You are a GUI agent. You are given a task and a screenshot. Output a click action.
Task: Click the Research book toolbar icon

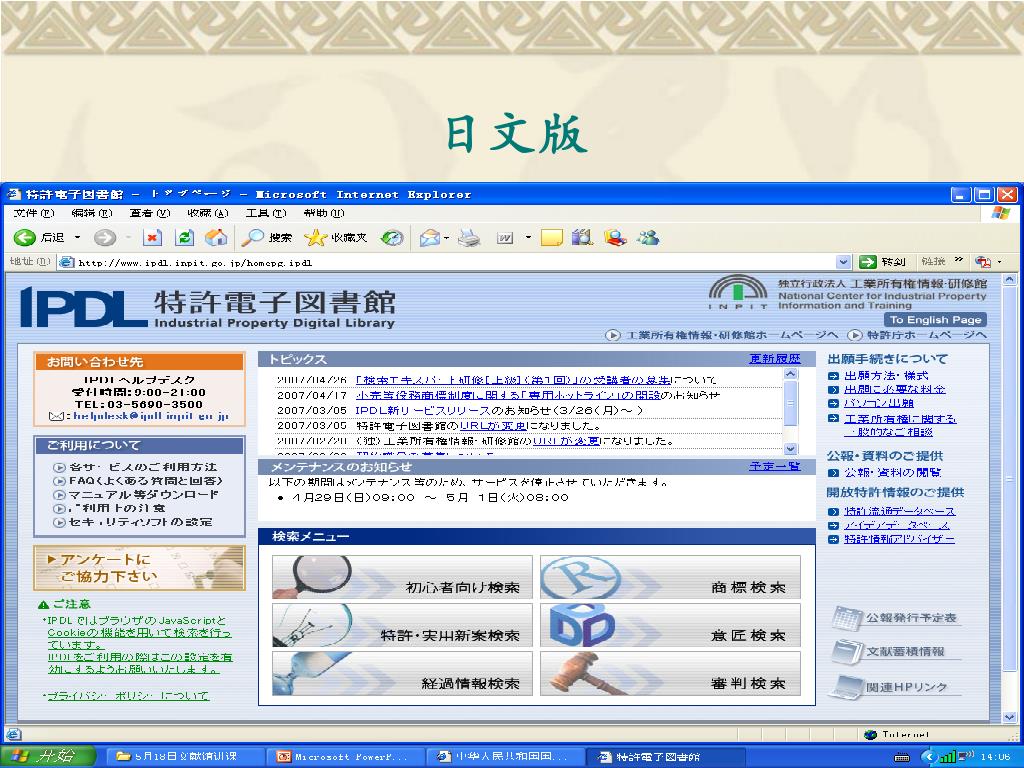582,238
